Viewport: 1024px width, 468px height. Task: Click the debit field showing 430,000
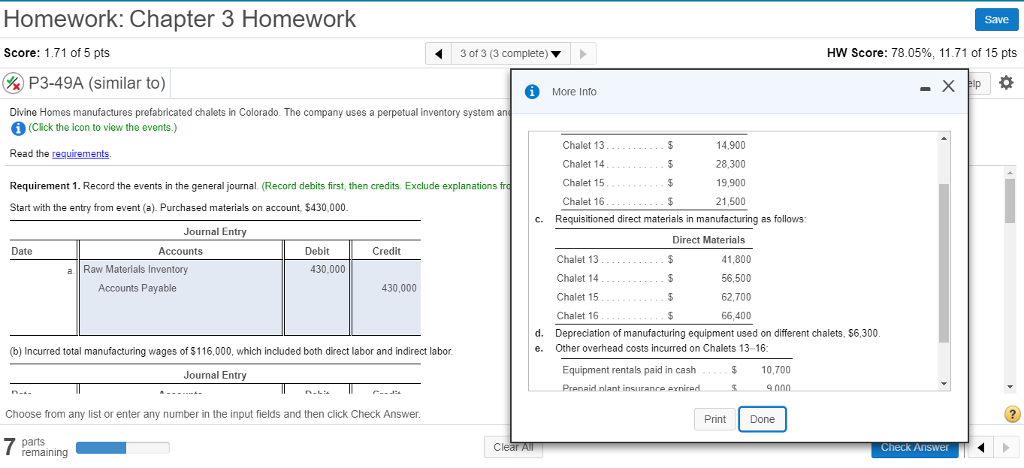317,269
